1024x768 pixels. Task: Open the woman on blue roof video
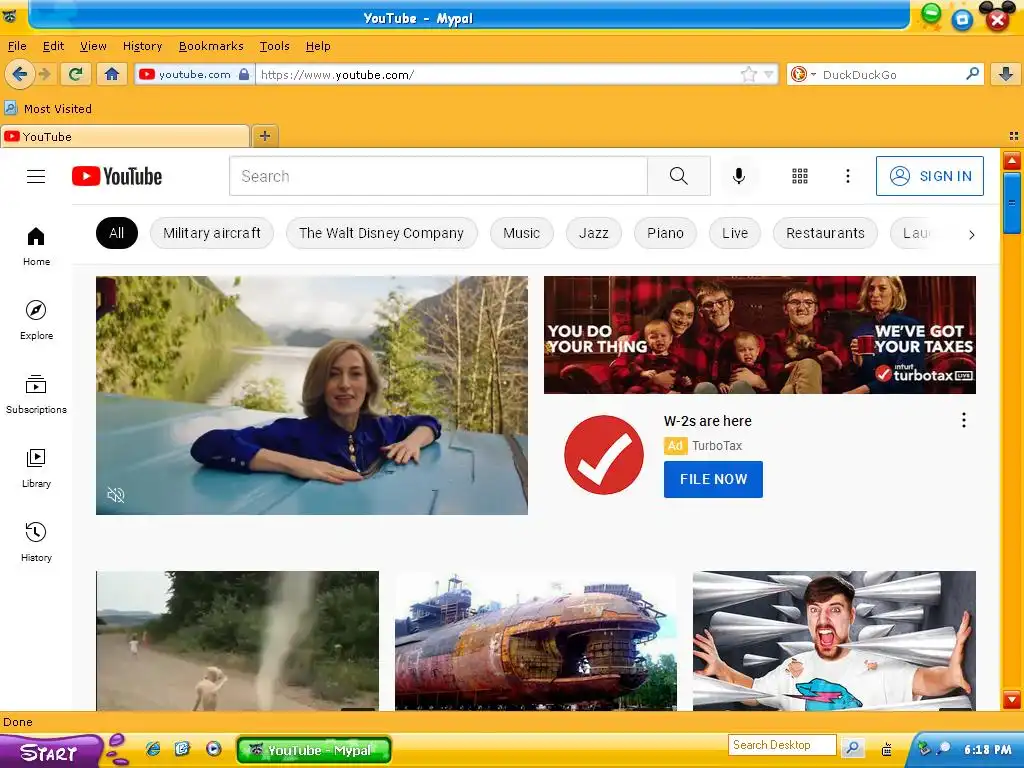point(312,395)
